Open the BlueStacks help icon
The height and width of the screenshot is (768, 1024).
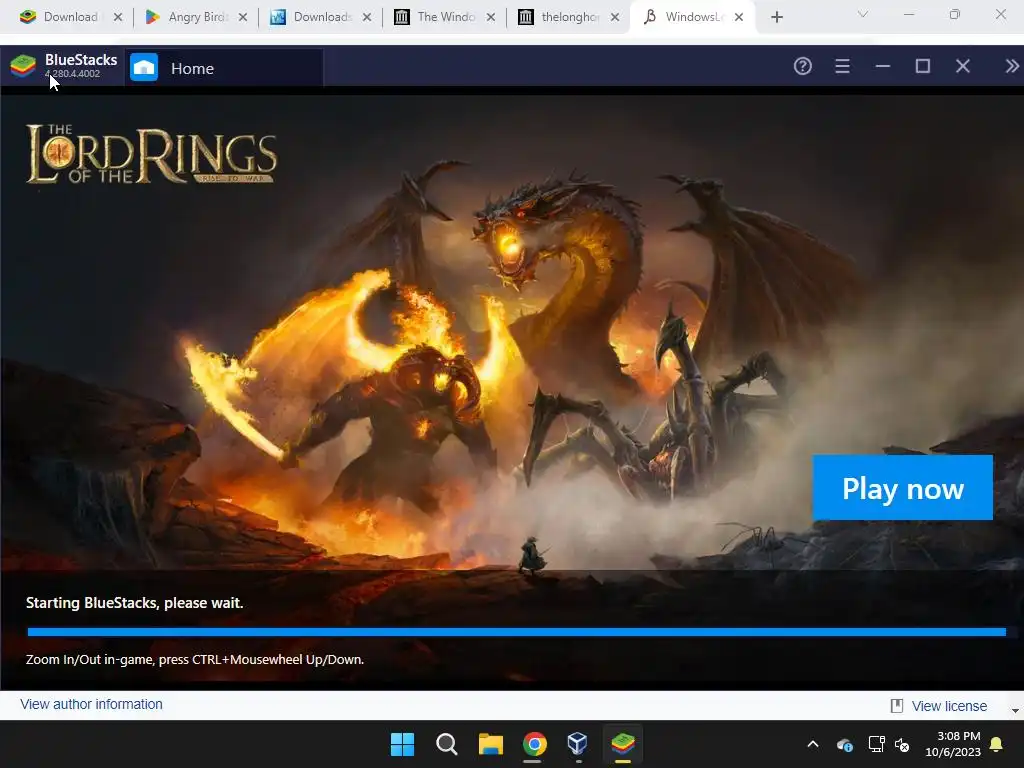coord(803,66)
